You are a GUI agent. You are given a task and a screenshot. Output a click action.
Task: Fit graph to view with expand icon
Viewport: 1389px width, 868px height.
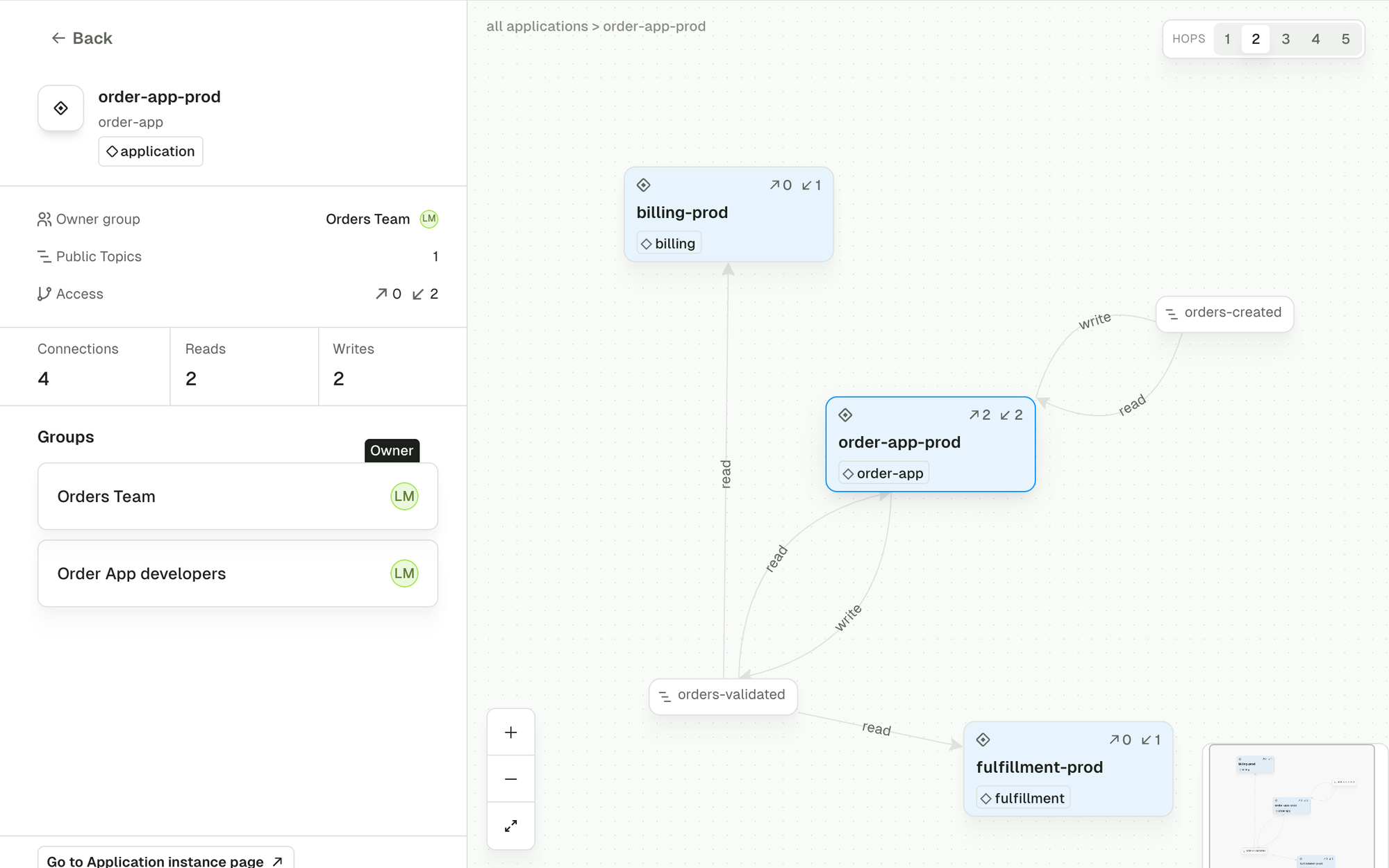click(511, 826)
